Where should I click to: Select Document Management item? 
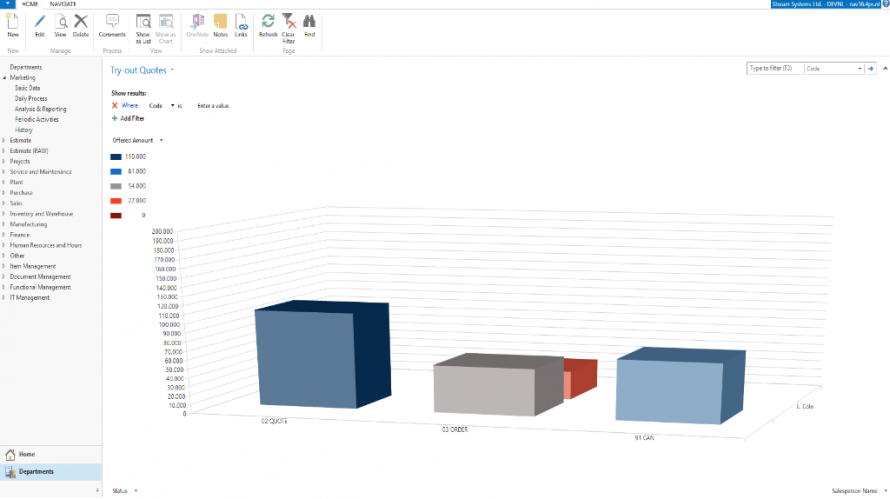click(40, 277)
